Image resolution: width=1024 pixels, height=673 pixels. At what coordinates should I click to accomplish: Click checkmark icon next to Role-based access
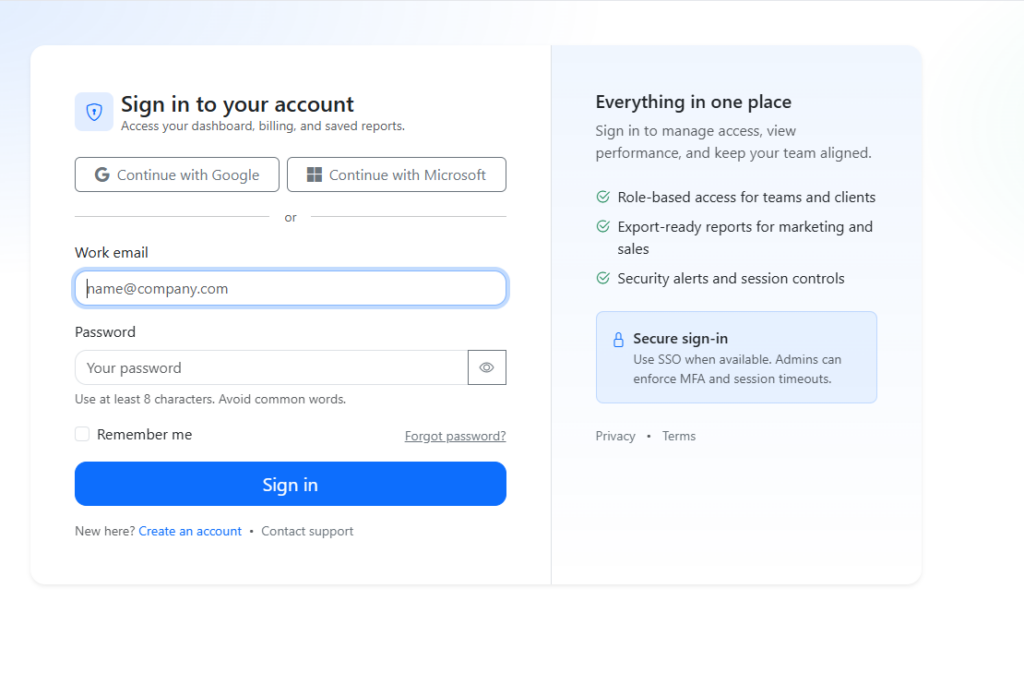click(603, 197)
